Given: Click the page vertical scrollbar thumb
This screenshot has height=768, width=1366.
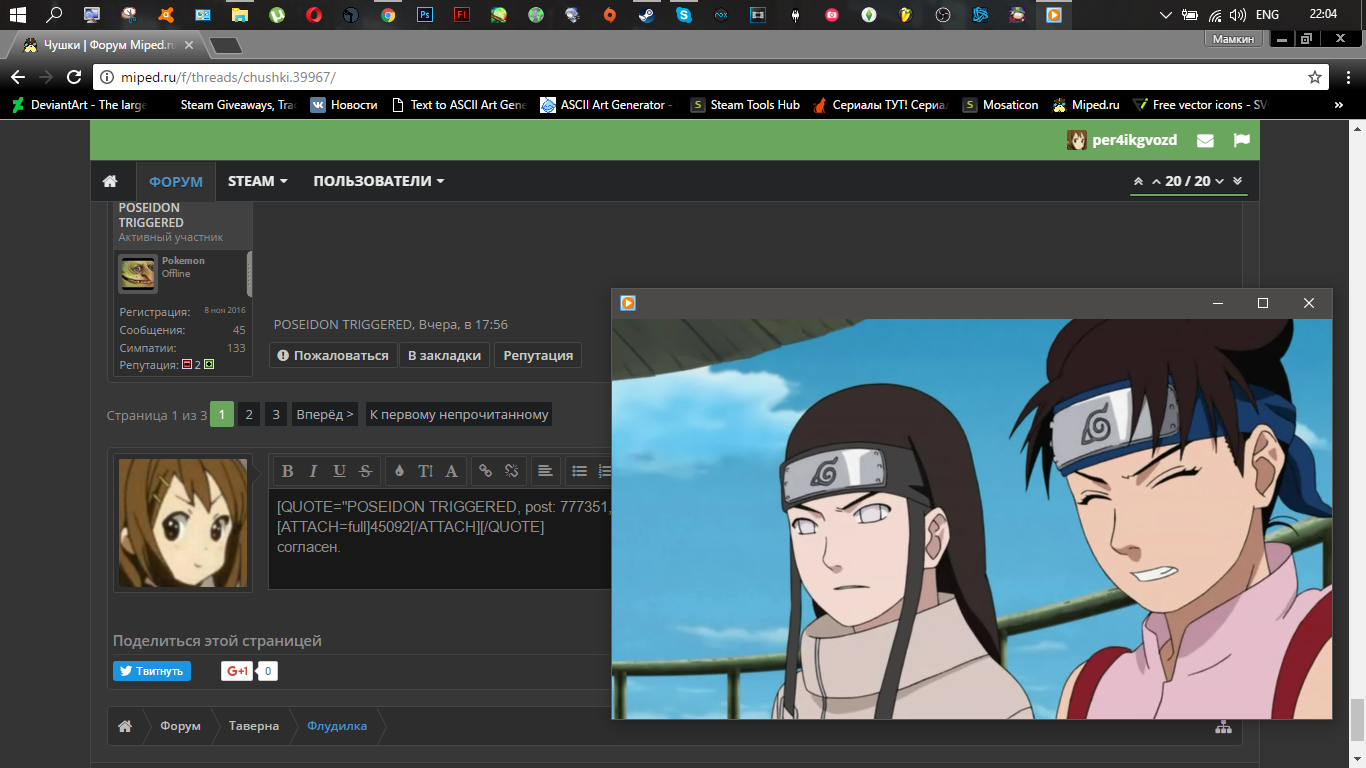Looking at the screenshot, I should click(x=1357, y=718).
